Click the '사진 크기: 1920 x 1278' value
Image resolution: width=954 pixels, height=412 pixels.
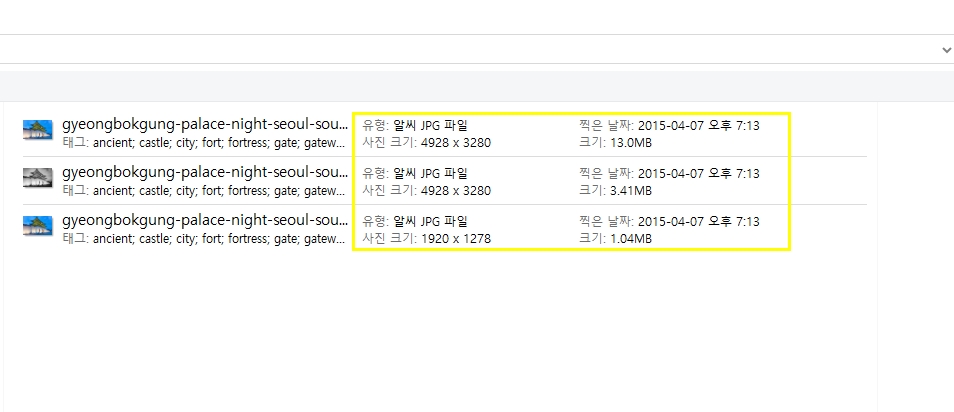point(427,239)
